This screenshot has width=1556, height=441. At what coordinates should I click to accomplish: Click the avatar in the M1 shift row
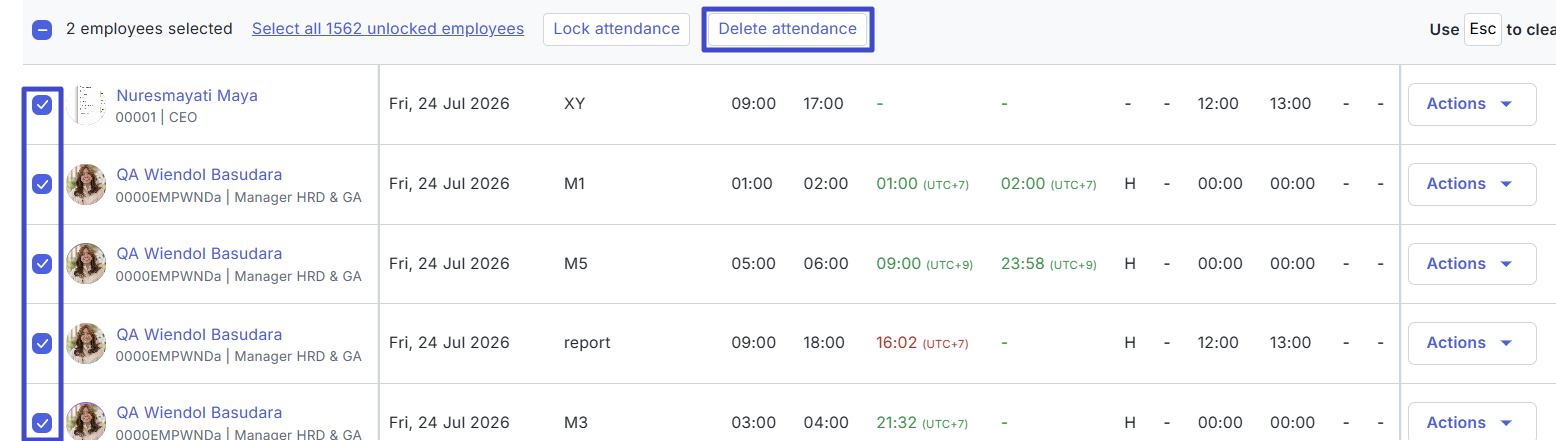click(86, 184)
